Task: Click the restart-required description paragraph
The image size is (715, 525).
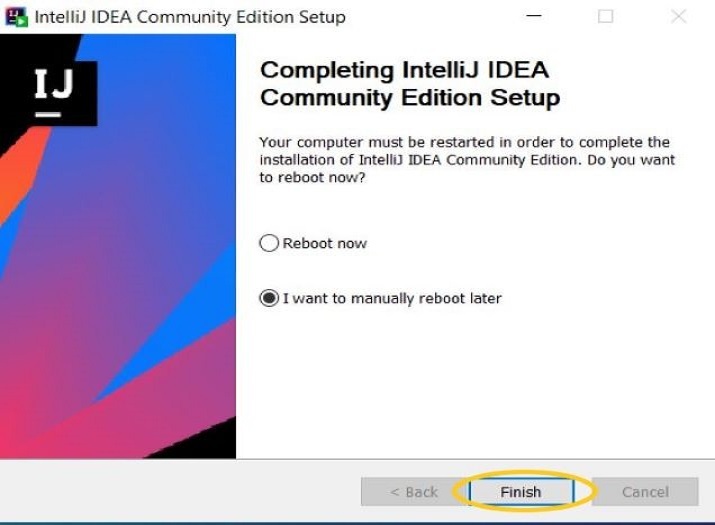Action: [x=466, y=160]
